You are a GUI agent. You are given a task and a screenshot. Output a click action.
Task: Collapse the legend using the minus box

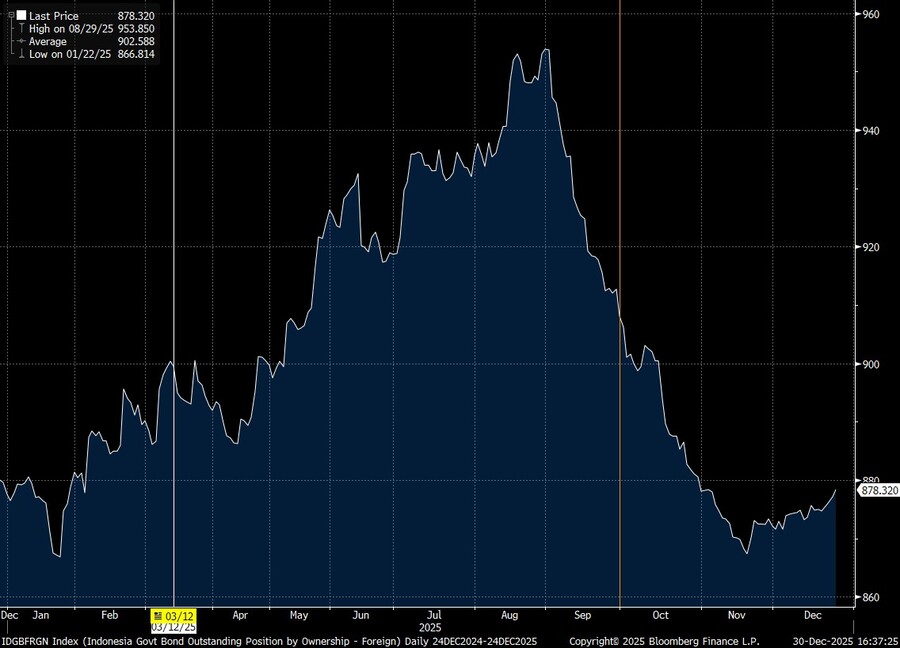pos(10,16)
